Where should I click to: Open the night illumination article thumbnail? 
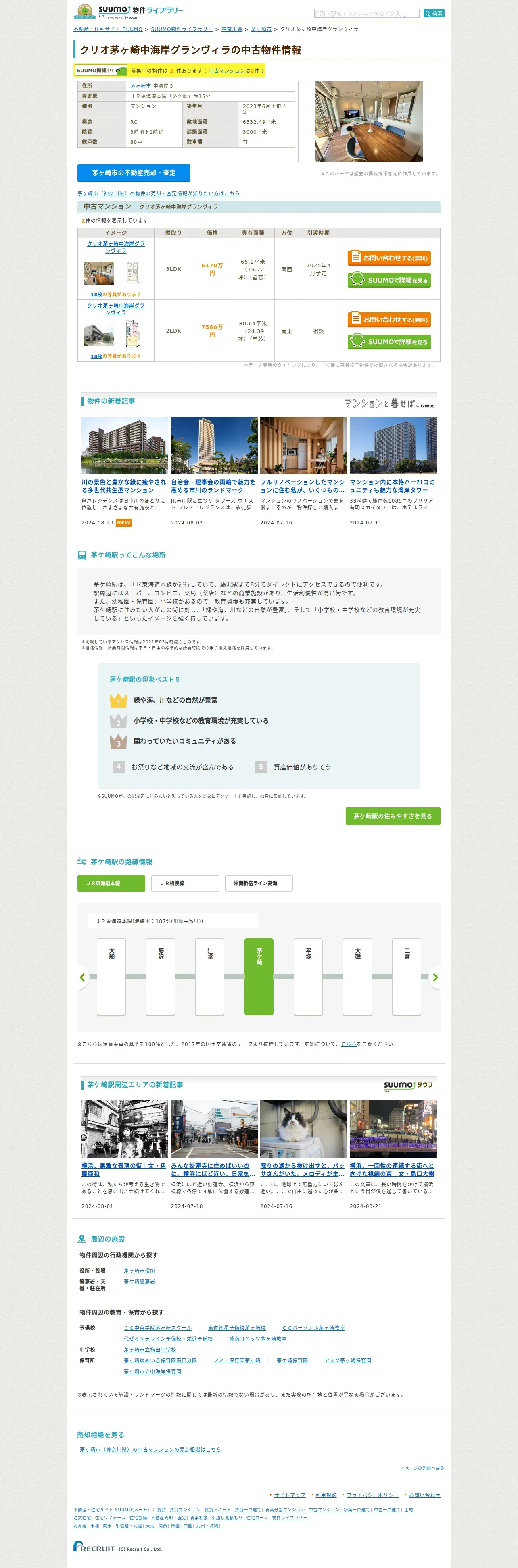pyautogui.click(x=393, y=1129)
